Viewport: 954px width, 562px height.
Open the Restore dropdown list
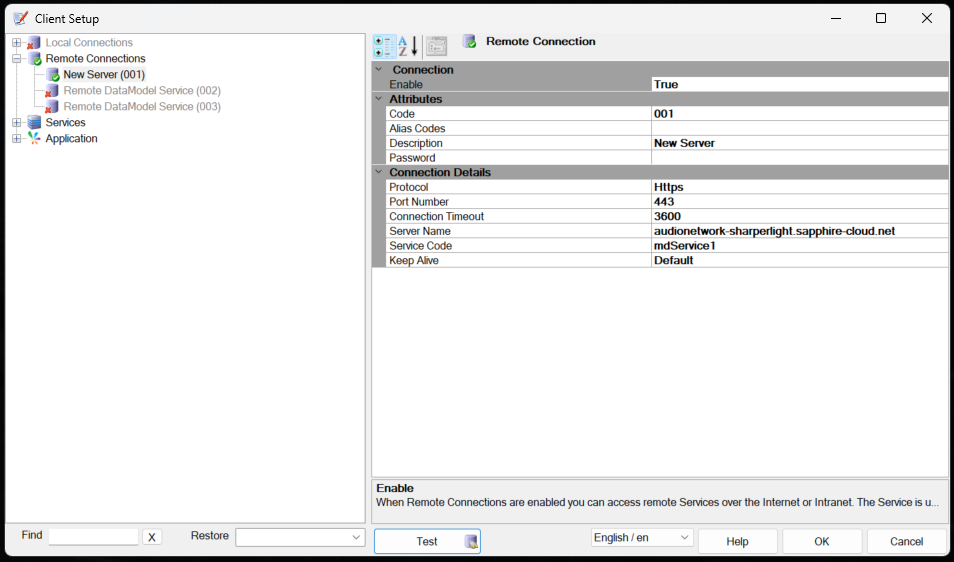pyautogui.click(x=357, y=538)
